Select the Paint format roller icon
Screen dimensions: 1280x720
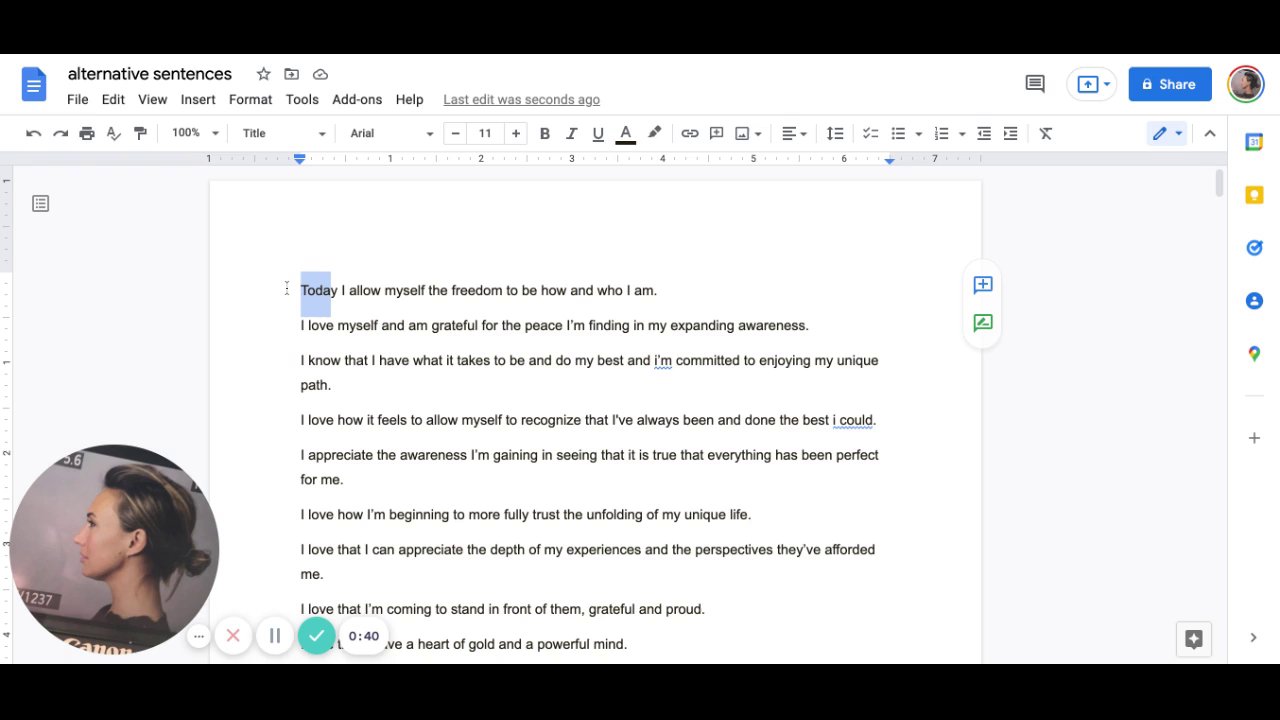click(x=140, y=133)
